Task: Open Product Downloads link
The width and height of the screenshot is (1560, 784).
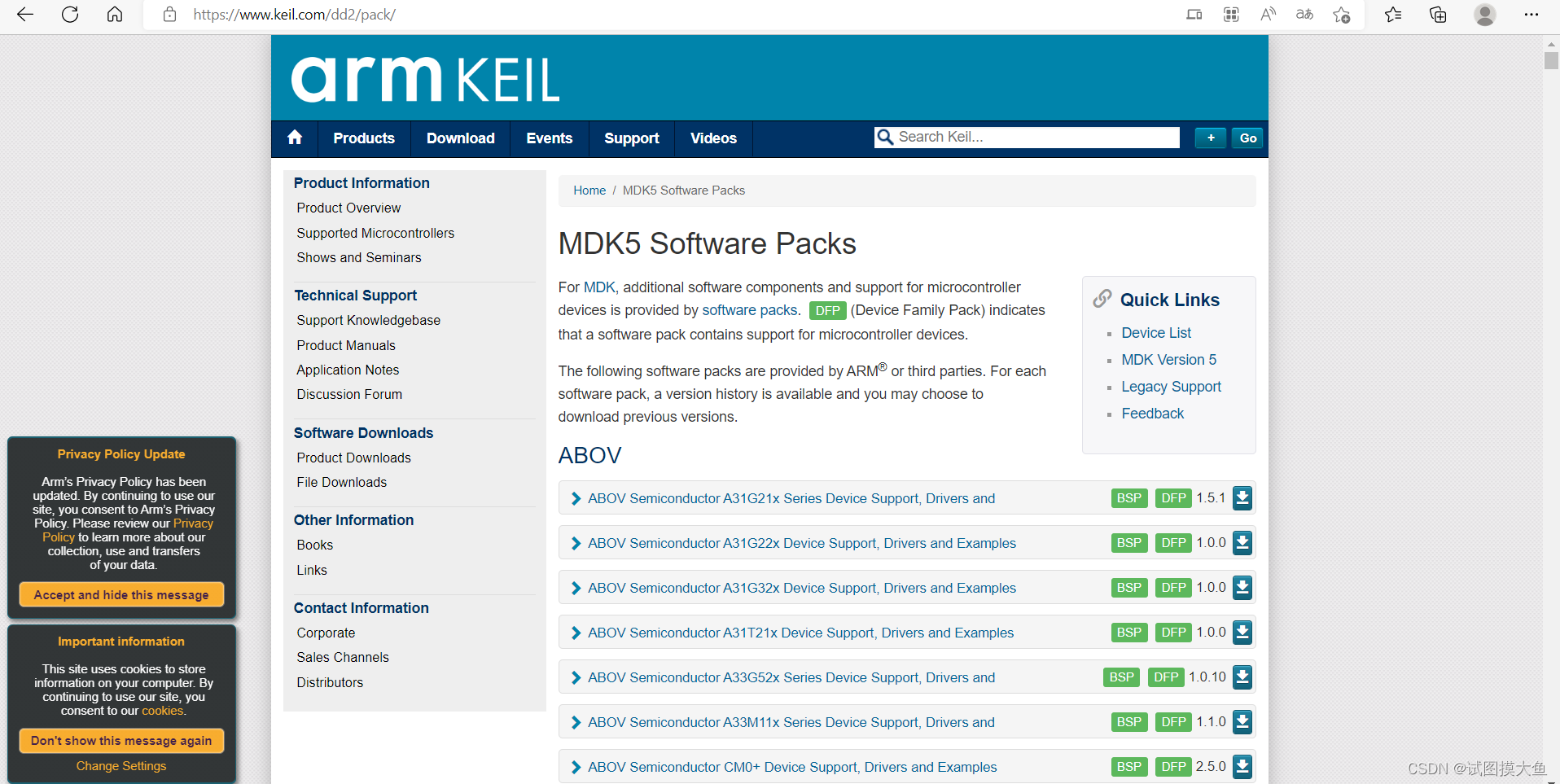Action: click(353, 458)
